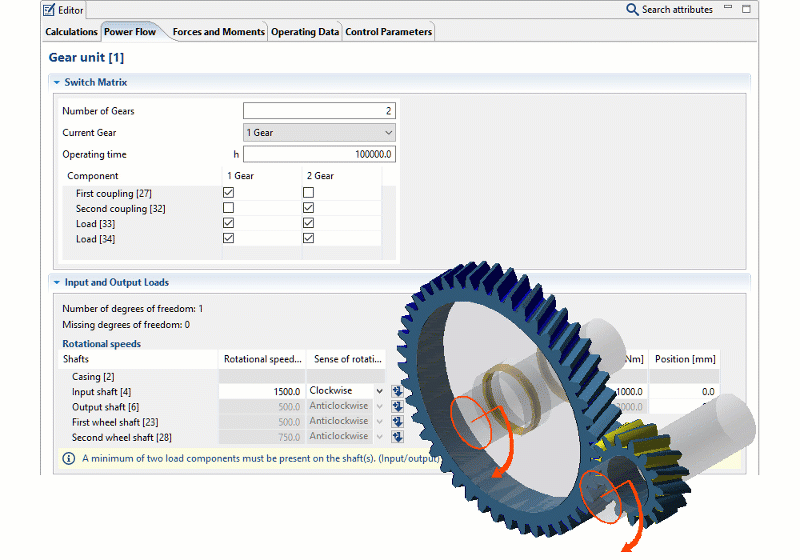Image resolution: width=800 pixels, height=560 pixels.
Task: Click First wheel shaft speed value 500.0
Action: [x=262, y=422]
